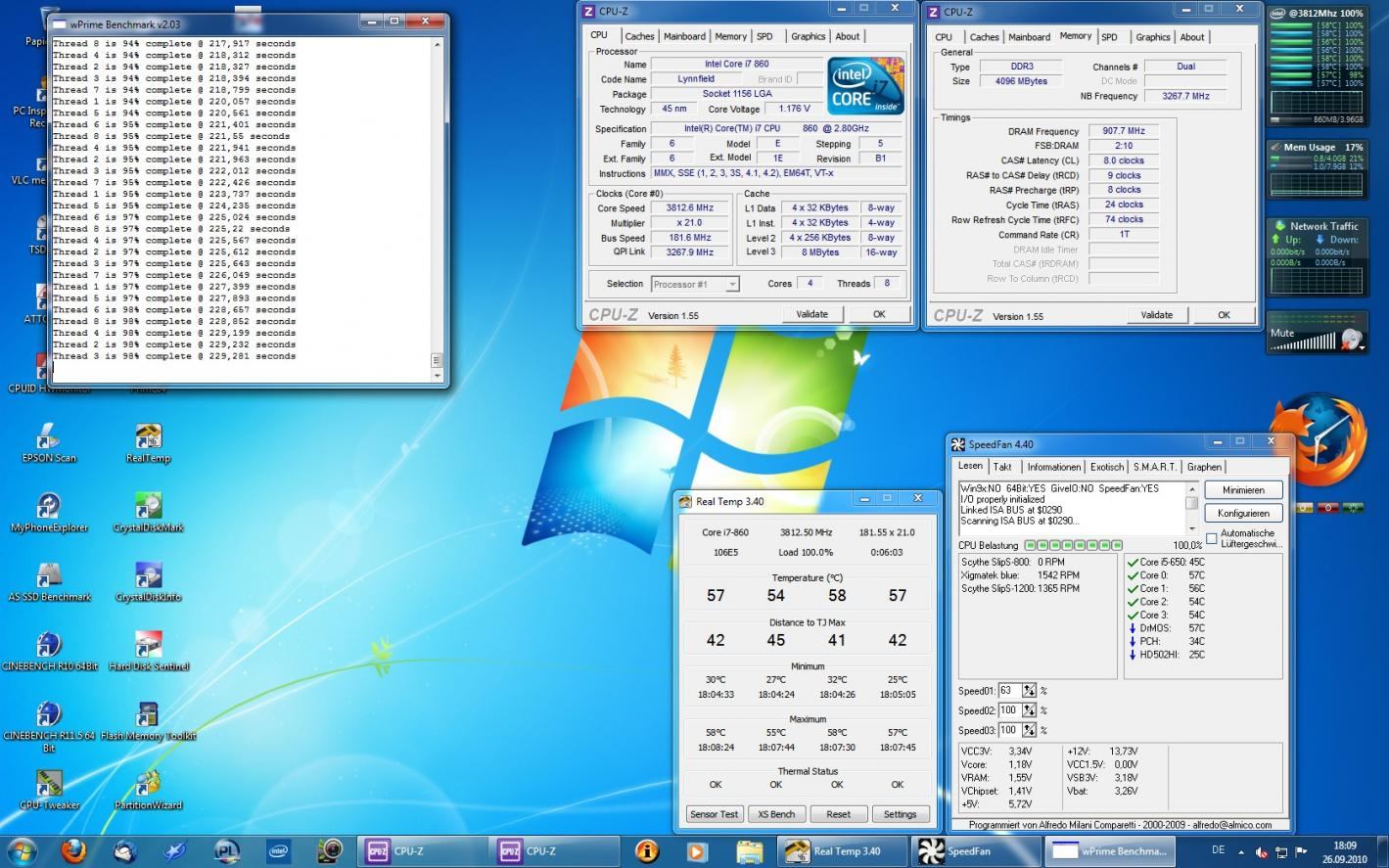Open the RealTemp desktop shortcut
This screenshot has height=868, width=1389.
click(148, 442)
